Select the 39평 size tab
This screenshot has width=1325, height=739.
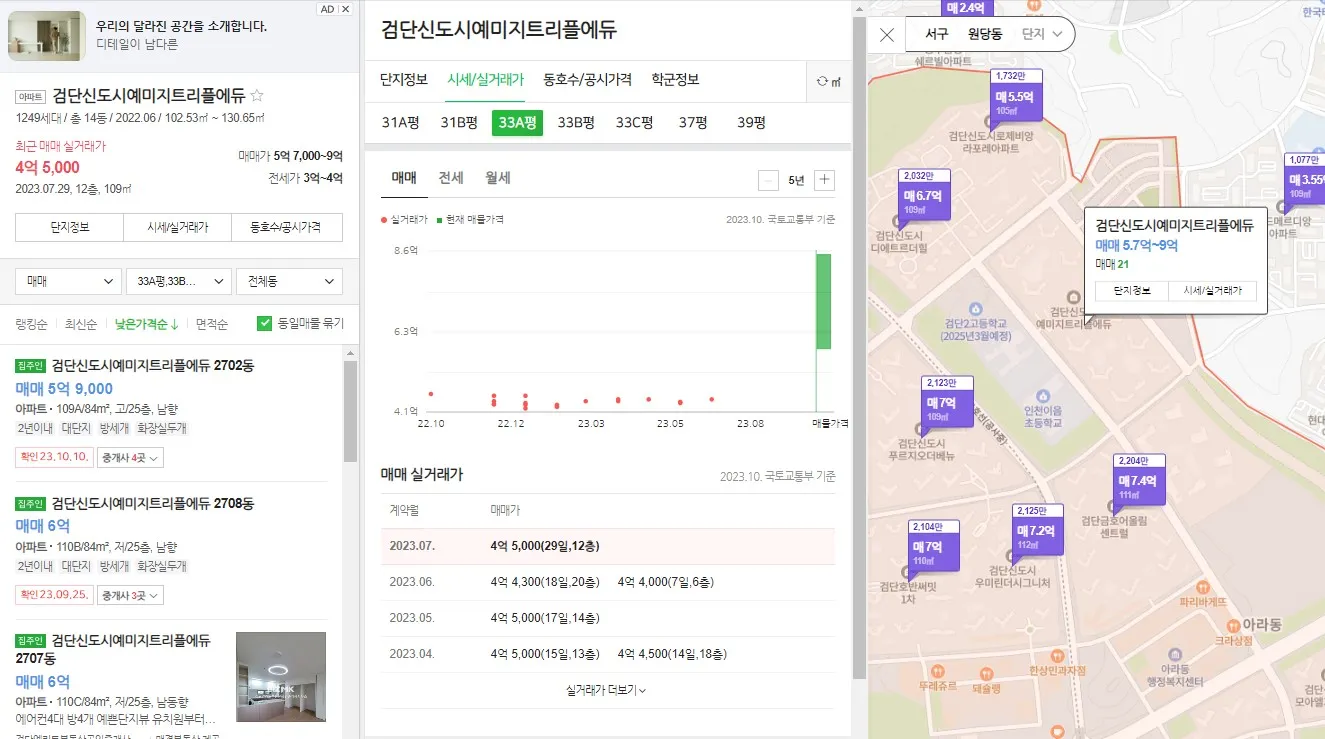pyautogui.click(x=751, y=123)
